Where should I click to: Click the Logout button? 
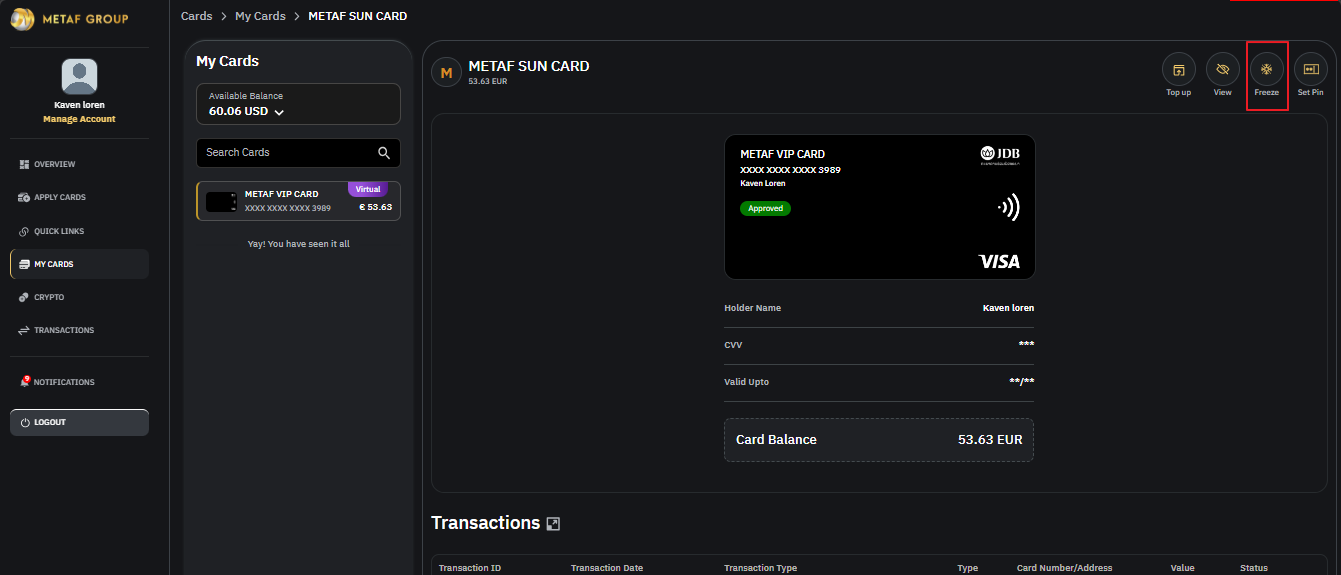79,422
